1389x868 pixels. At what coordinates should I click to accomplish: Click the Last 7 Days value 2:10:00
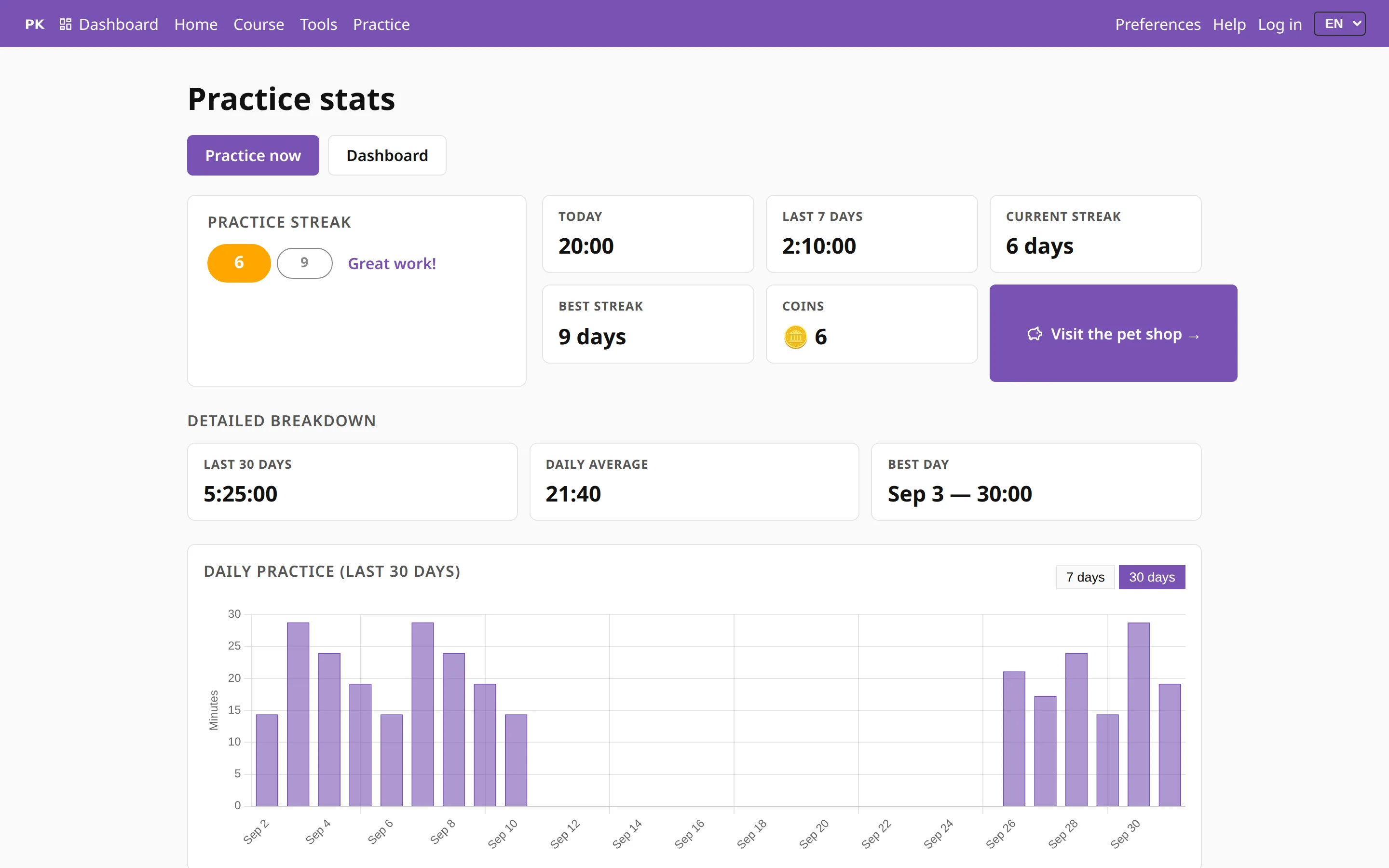(x=818, y=246)
